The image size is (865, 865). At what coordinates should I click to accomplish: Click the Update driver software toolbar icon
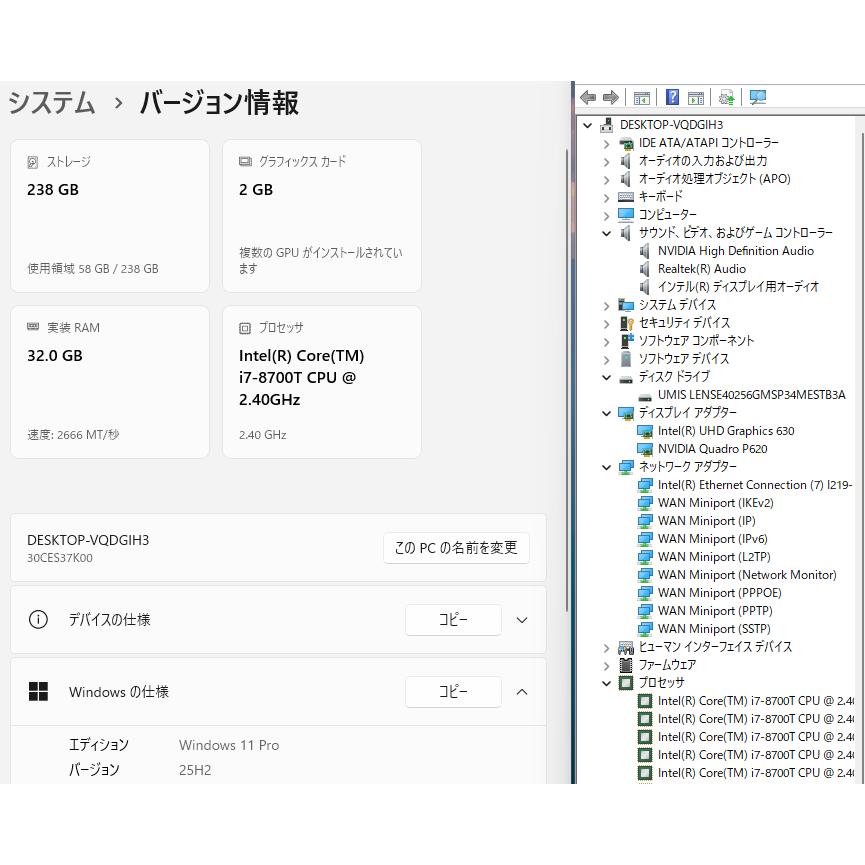coord(727,98)
